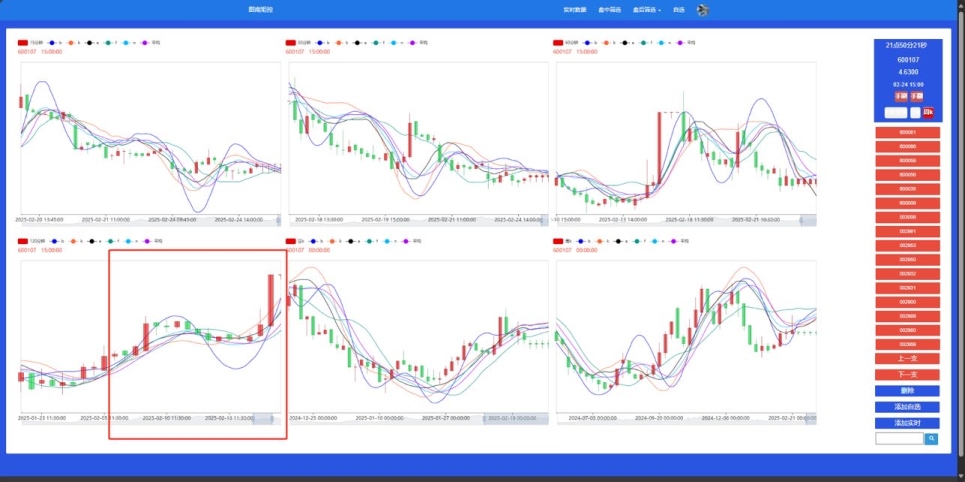Open the 实时数据 menu item

click(574, 10)
